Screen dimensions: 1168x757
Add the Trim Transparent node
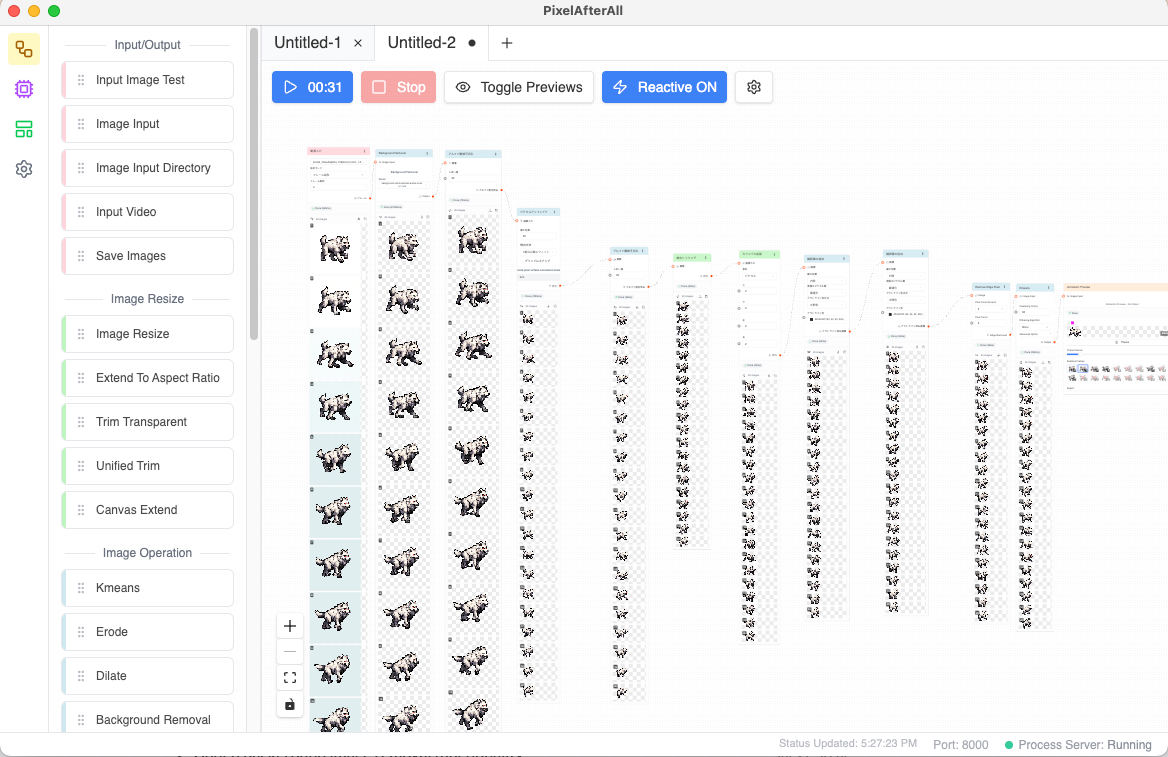[147, 422]
